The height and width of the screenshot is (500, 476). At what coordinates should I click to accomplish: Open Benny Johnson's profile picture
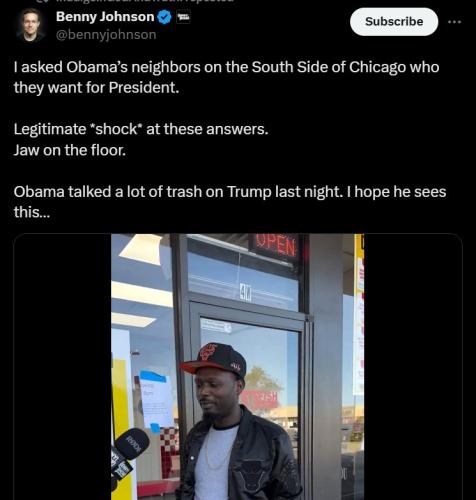[30, 25]
